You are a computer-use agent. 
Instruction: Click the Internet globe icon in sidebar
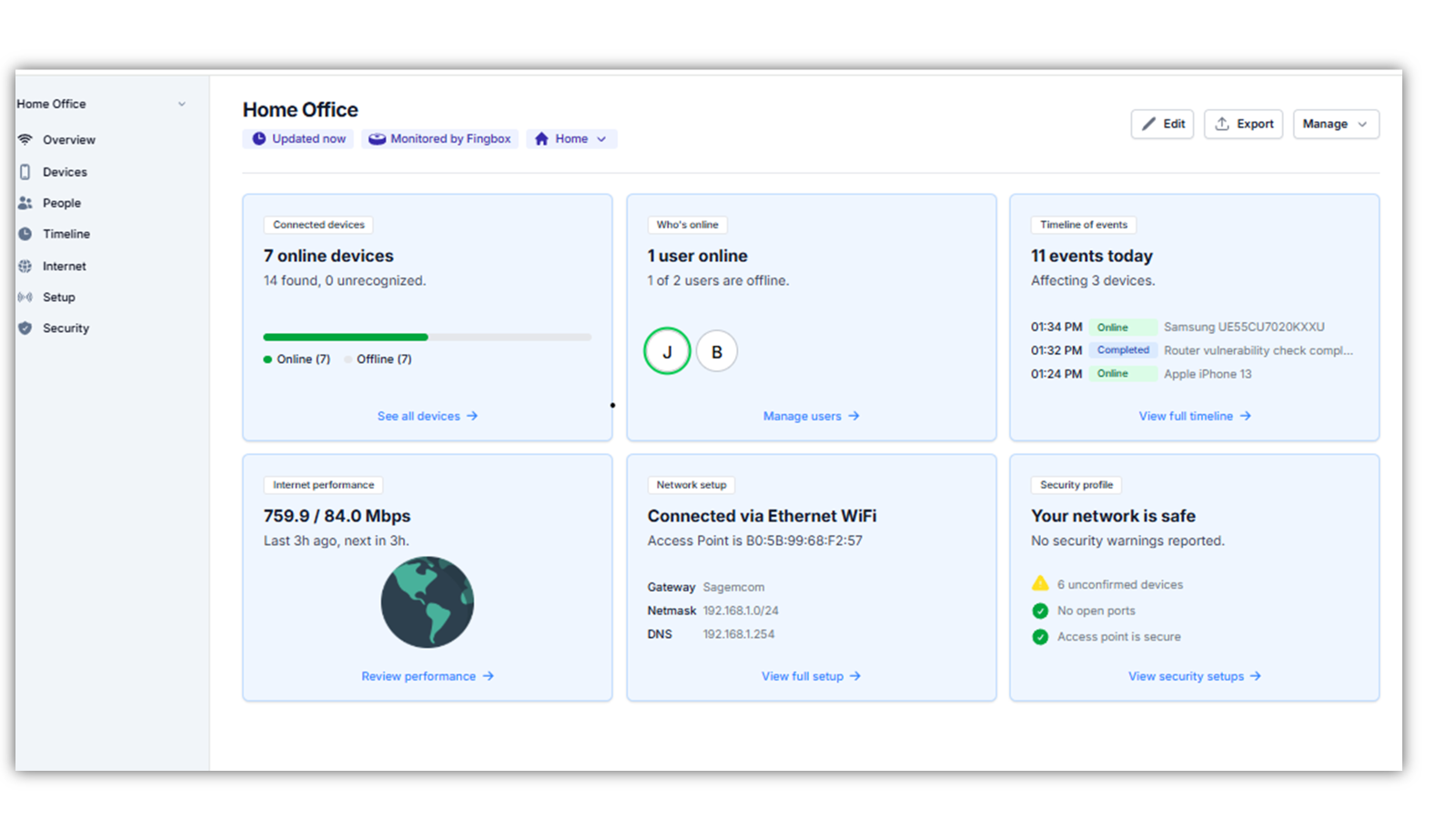click(25, 267)
